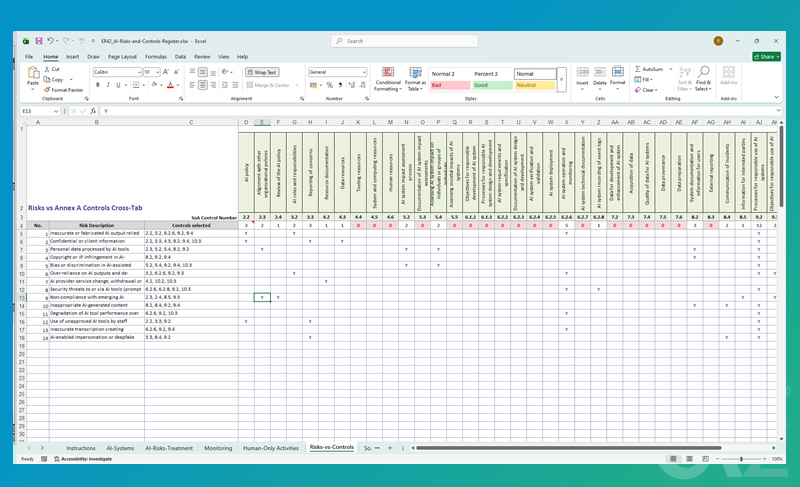Click the Format as Table icon
This screenshot has height=487, width=800.
415,72
